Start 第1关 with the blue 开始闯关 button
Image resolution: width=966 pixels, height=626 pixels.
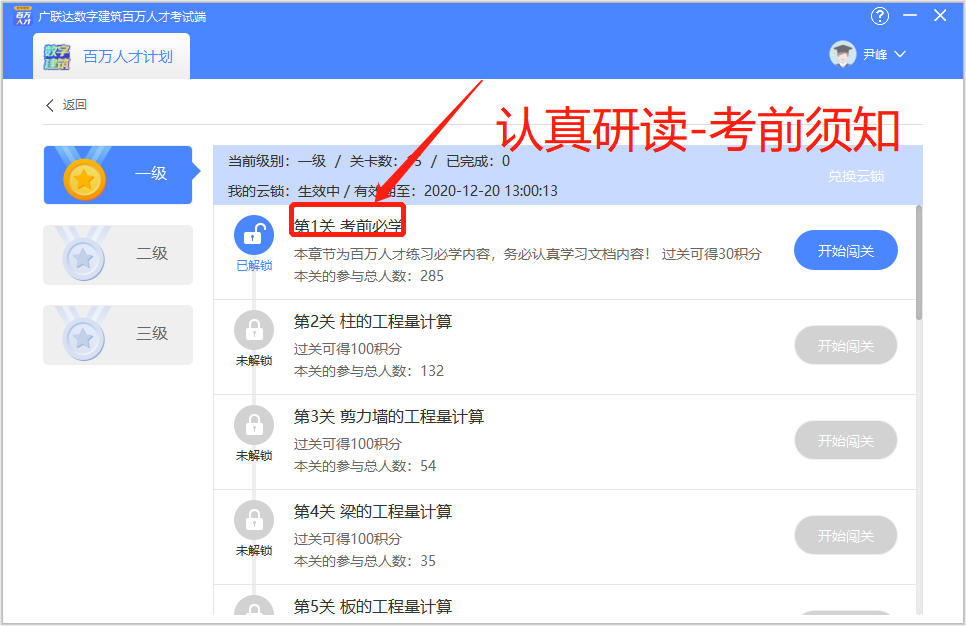[x=846, y=250]
